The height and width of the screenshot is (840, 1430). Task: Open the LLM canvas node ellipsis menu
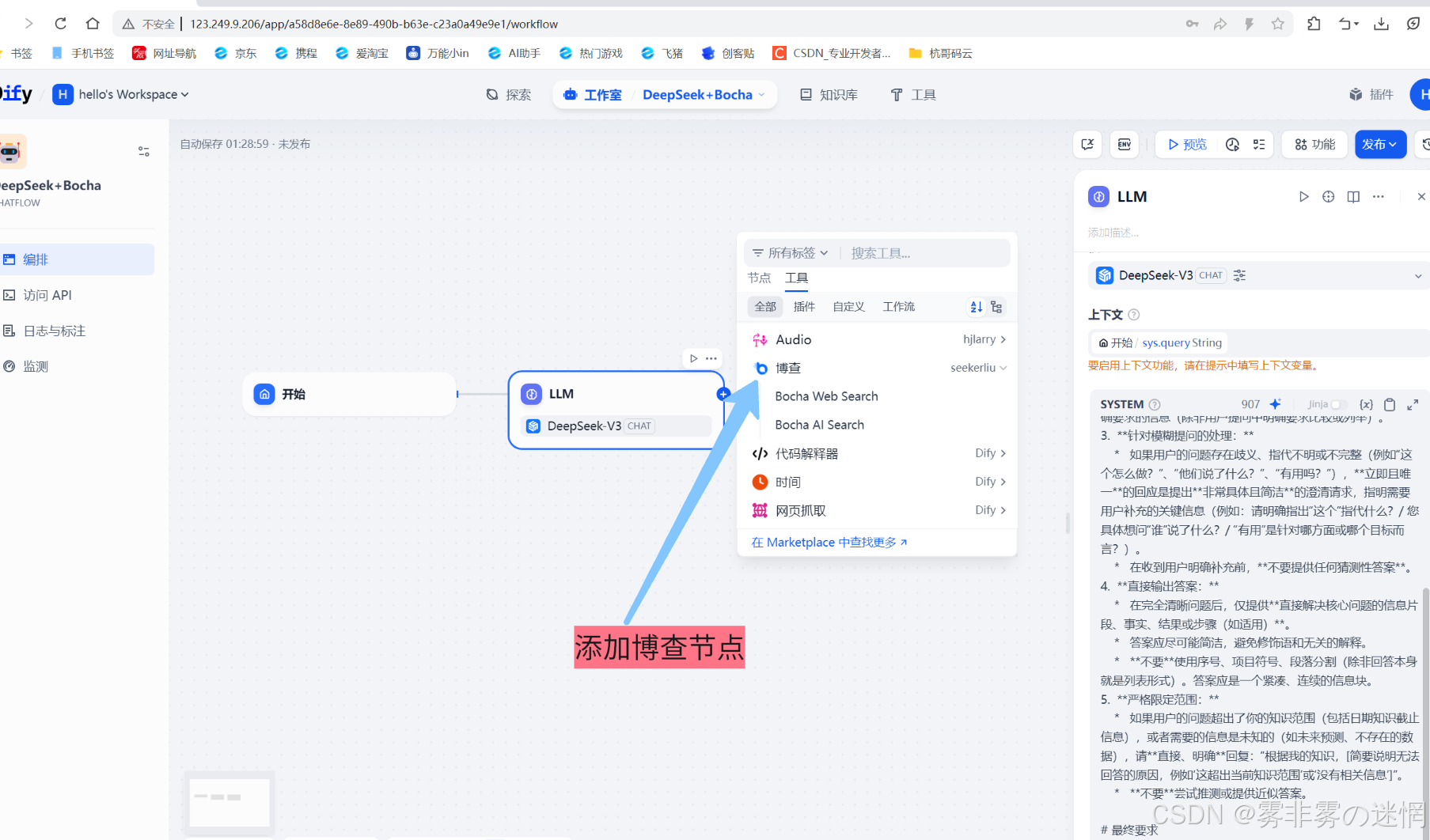pos(711,358)
